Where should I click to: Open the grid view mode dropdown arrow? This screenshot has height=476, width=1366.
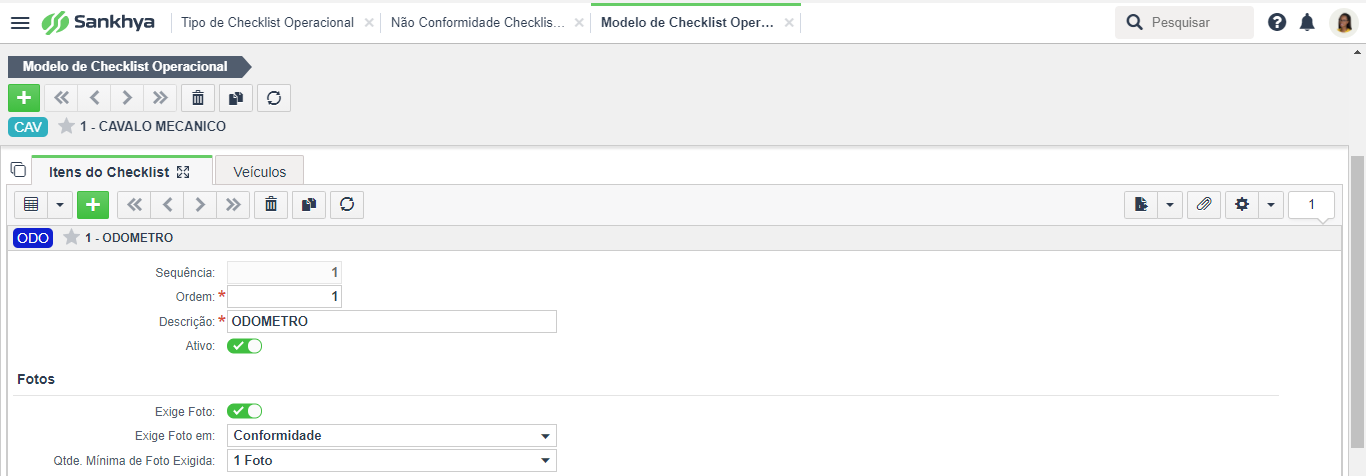pos(60,205)
